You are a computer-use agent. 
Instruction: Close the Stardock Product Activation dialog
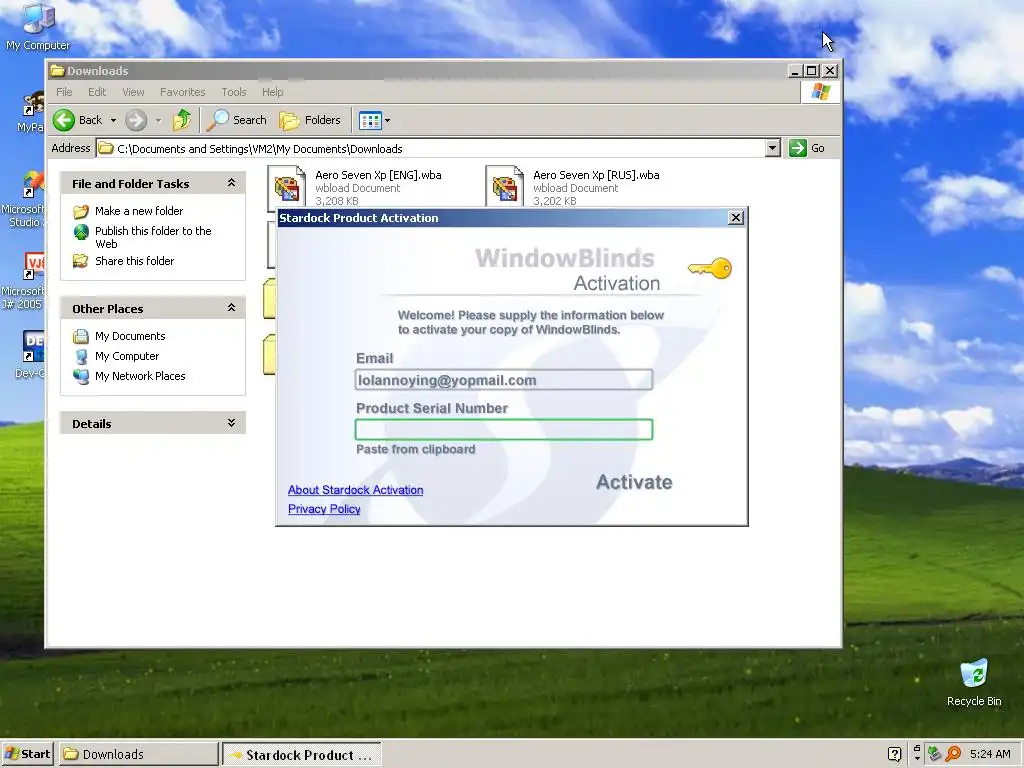(736, 217)
